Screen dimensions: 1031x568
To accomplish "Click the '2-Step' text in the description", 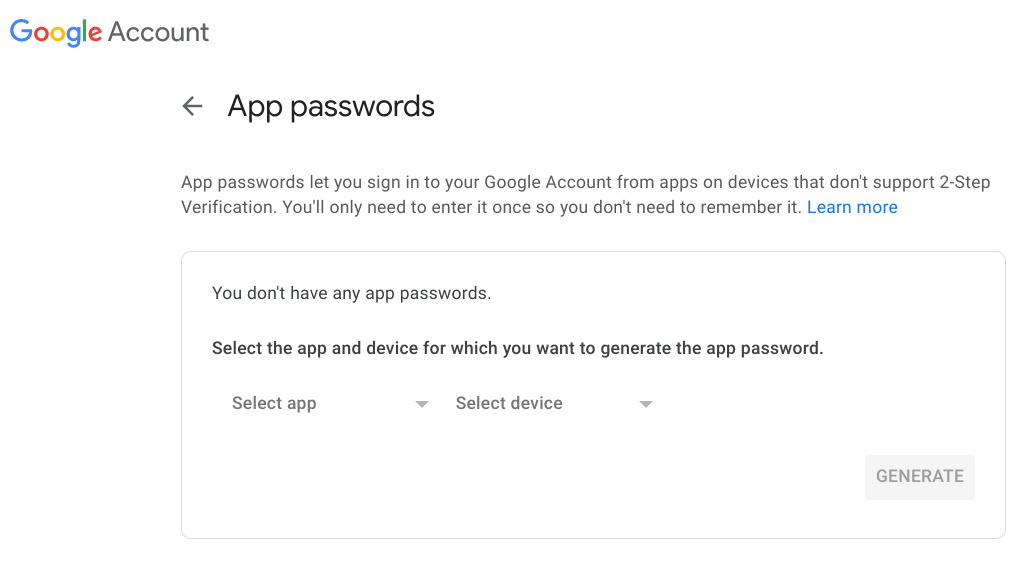I will pos(965,182).
